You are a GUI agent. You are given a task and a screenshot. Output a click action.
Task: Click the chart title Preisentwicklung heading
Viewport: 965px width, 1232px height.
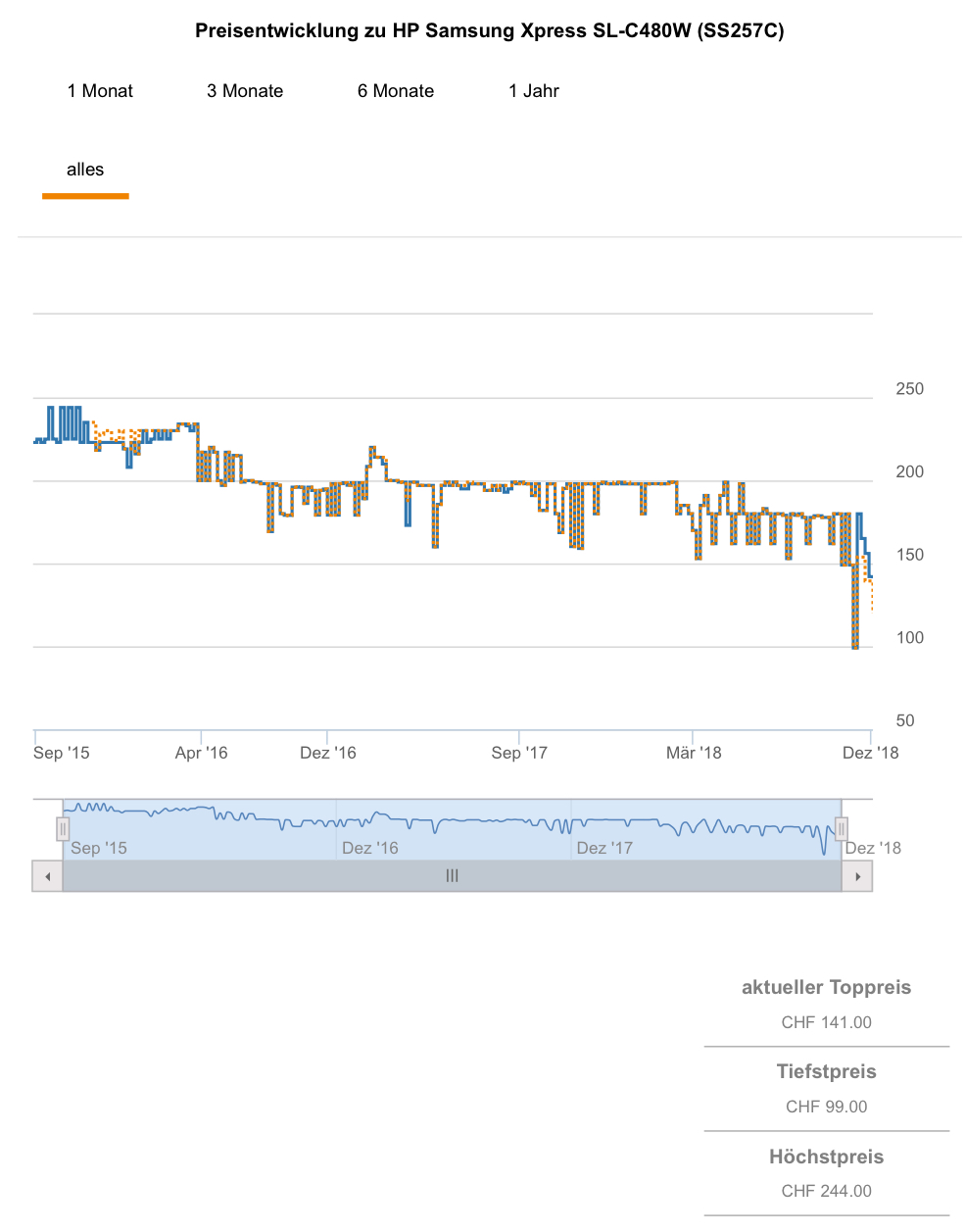(489, 30)
